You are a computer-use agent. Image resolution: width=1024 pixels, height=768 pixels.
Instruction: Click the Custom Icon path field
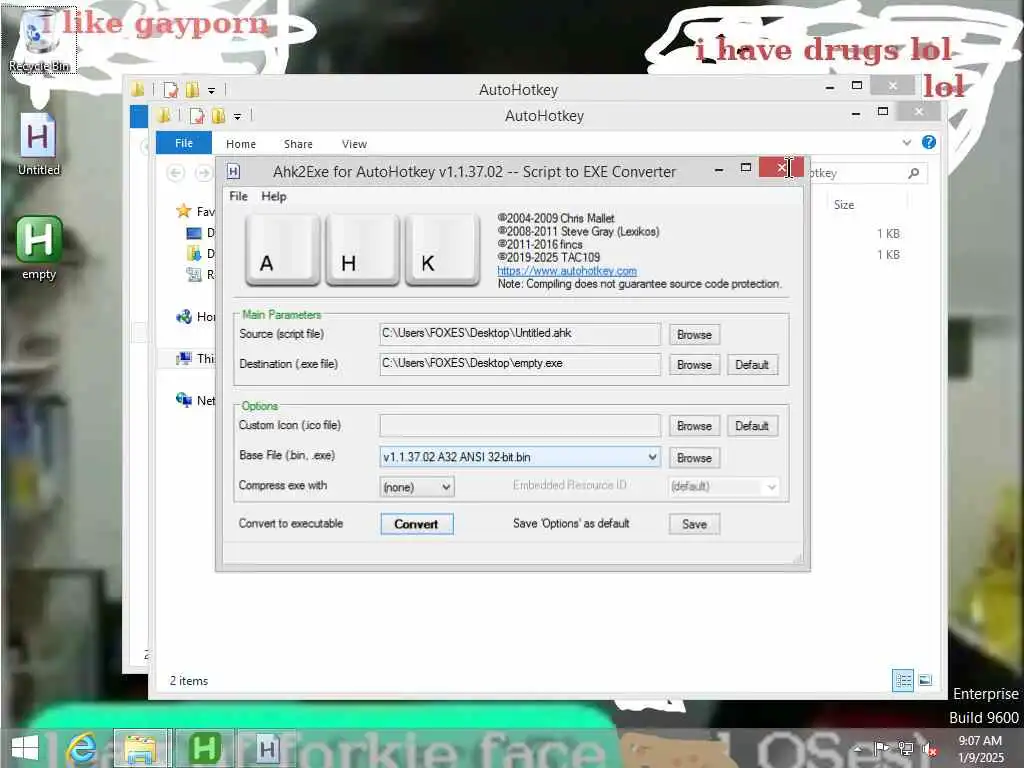tap(520, 425)
